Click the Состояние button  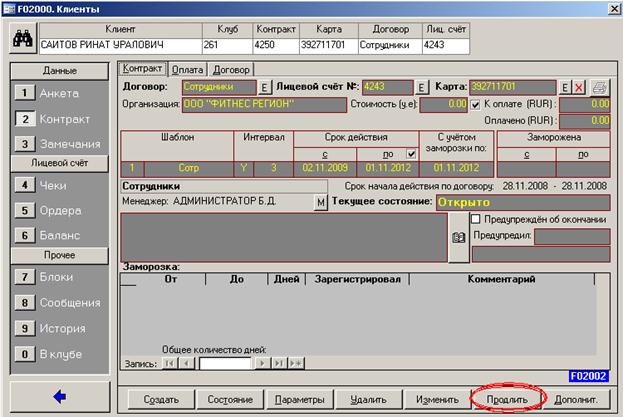[x=230, y=400]
